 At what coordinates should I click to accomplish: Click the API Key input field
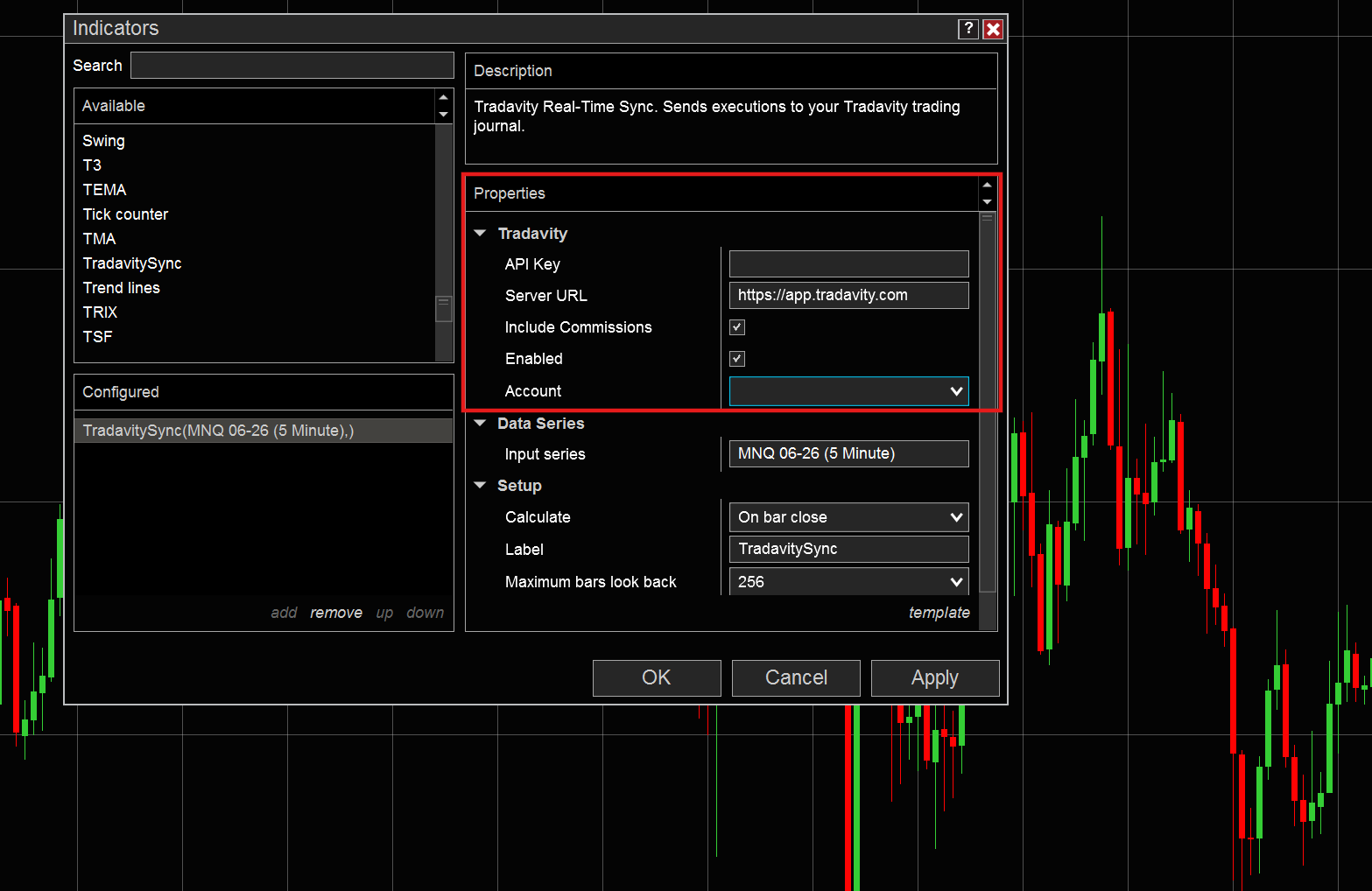[x=848, y=263]
